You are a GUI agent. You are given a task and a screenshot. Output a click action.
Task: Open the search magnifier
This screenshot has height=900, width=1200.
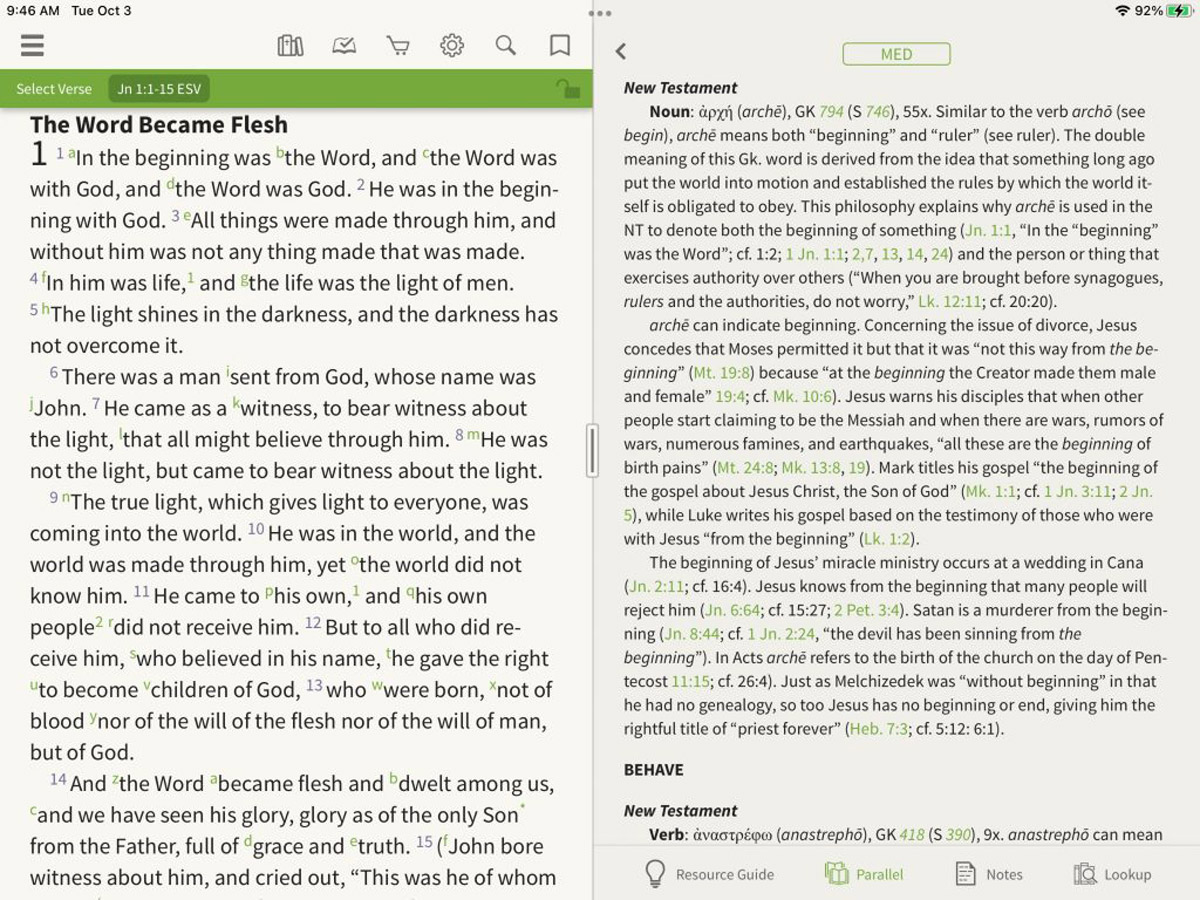coord(506,46)
